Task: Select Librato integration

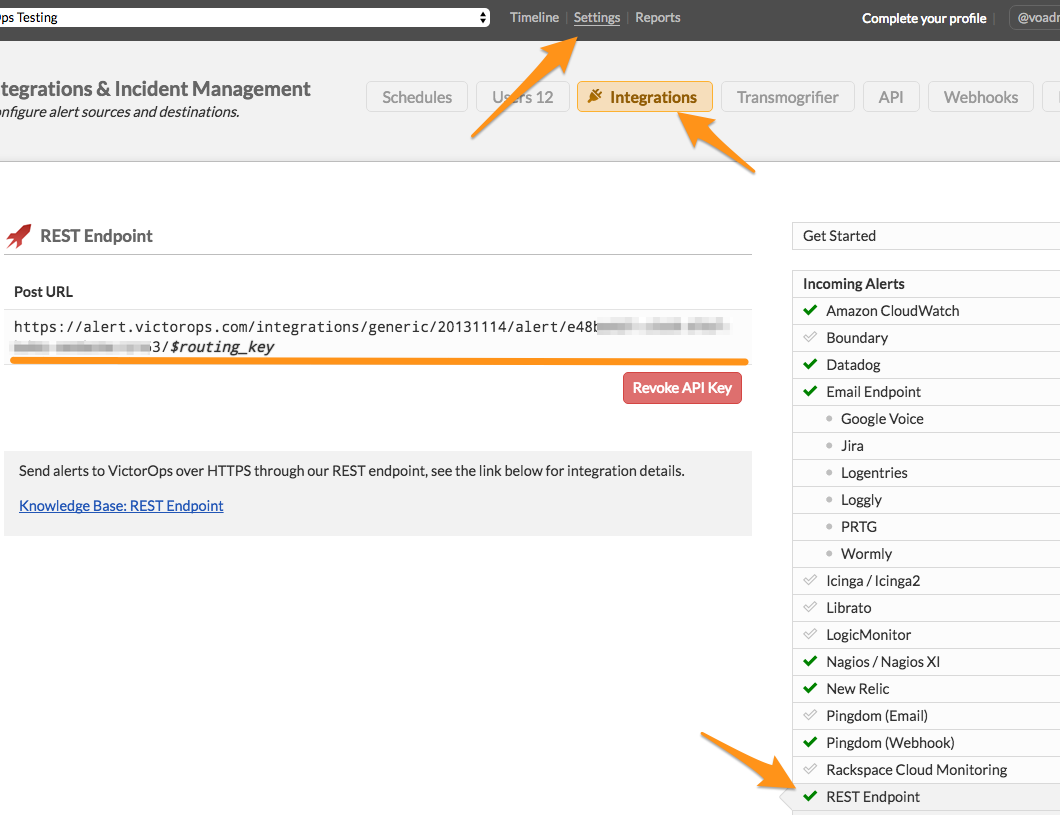Action: (x=926, y=608)
